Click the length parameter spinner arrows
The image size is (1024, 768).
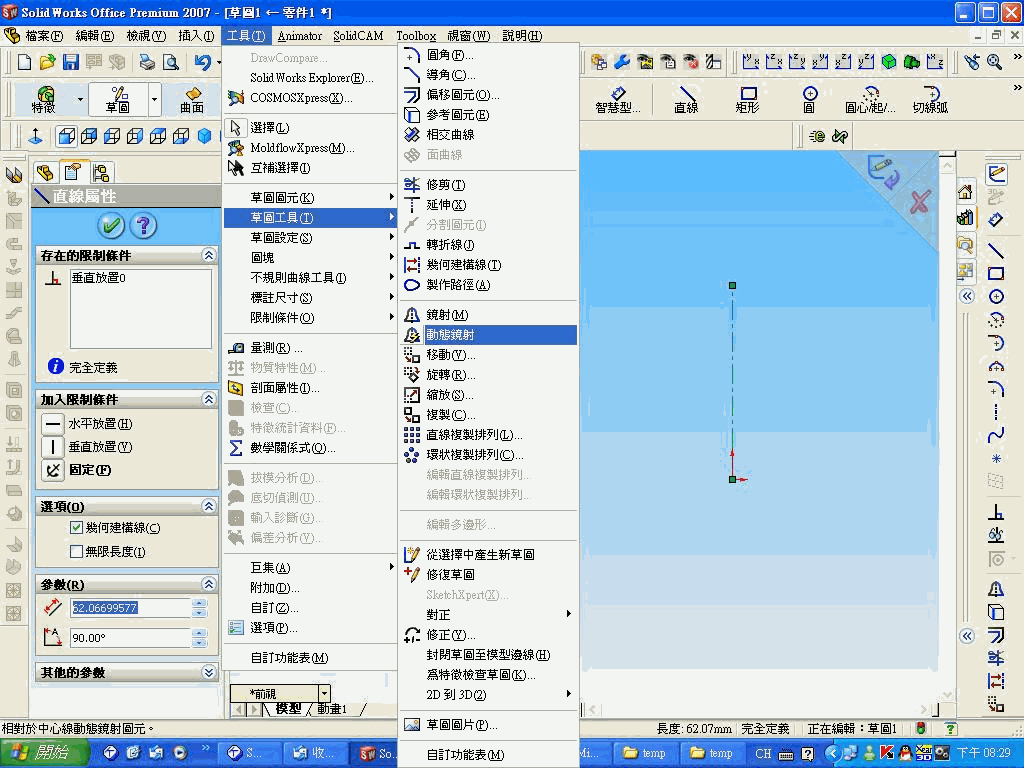(x=200, y=608)
